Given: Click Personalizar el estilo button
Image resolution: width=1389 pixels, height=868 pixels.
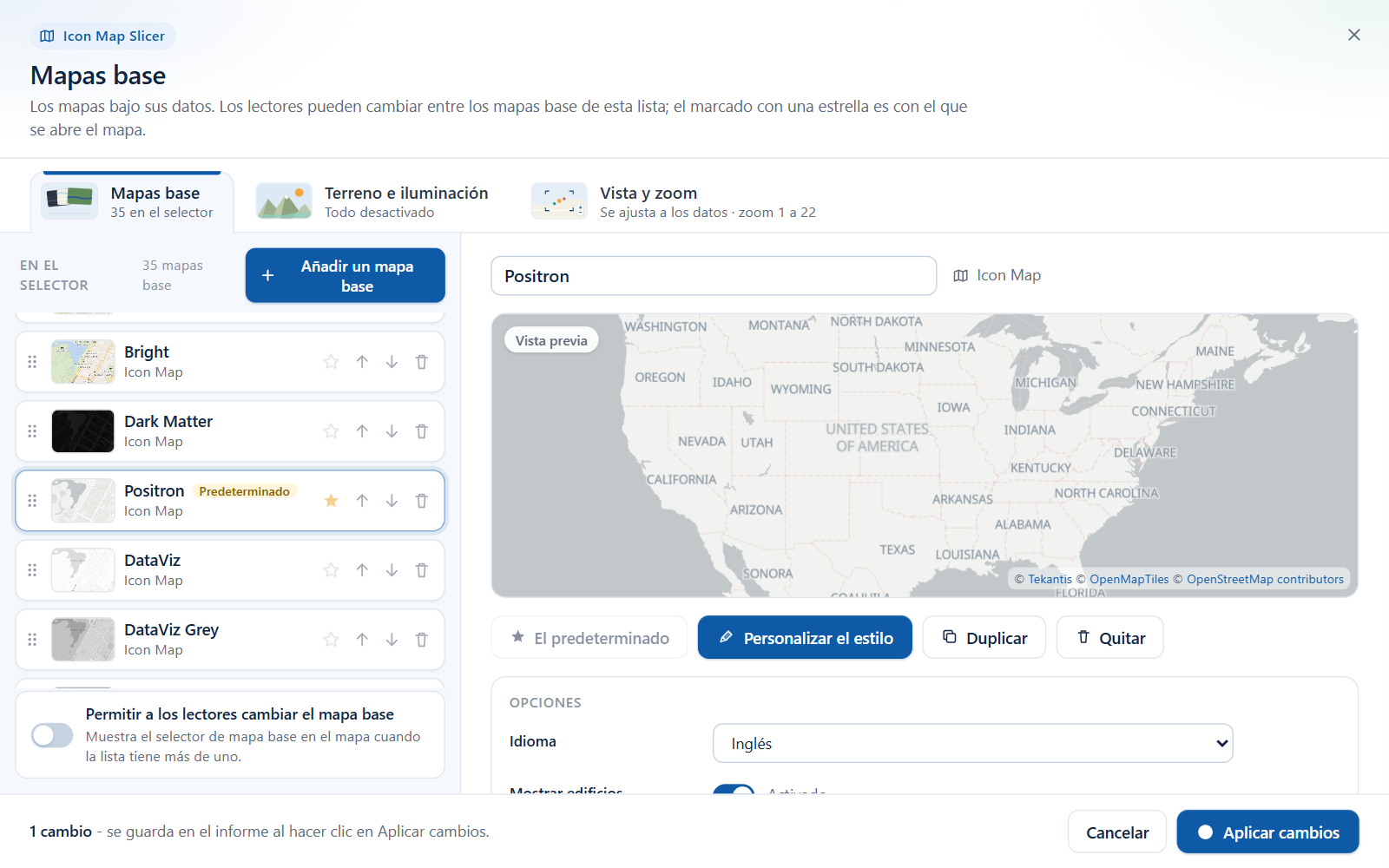Looking at the screenshot, I should point(805,638).
